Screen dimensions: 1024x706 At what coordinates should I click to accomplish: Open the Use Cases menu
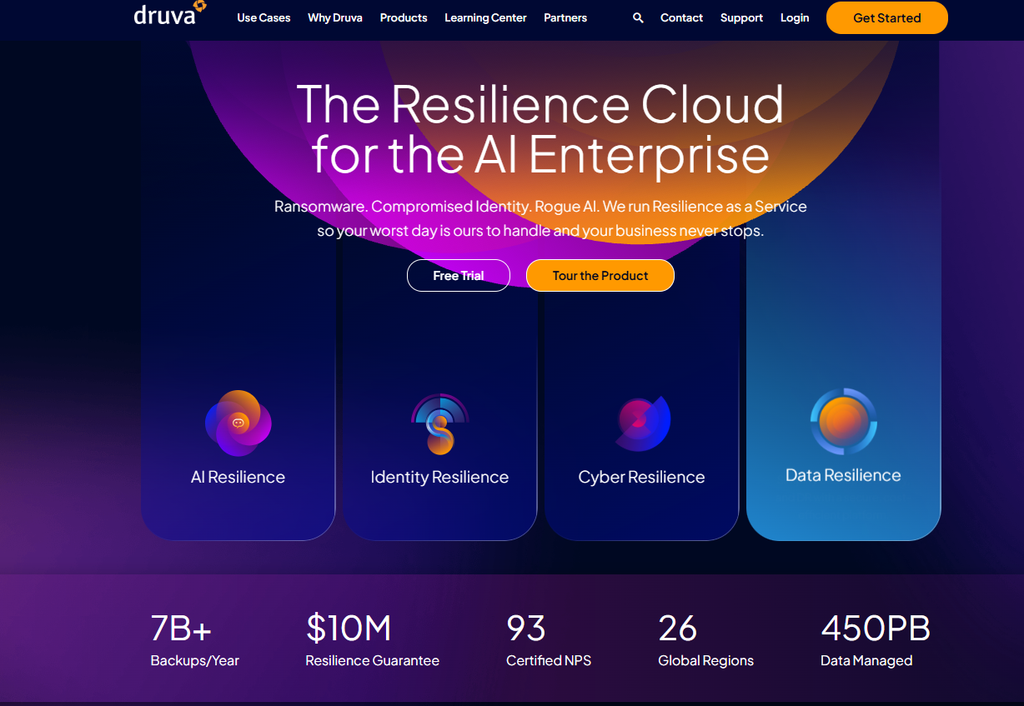pyautogui.click(x=264, y=18)
